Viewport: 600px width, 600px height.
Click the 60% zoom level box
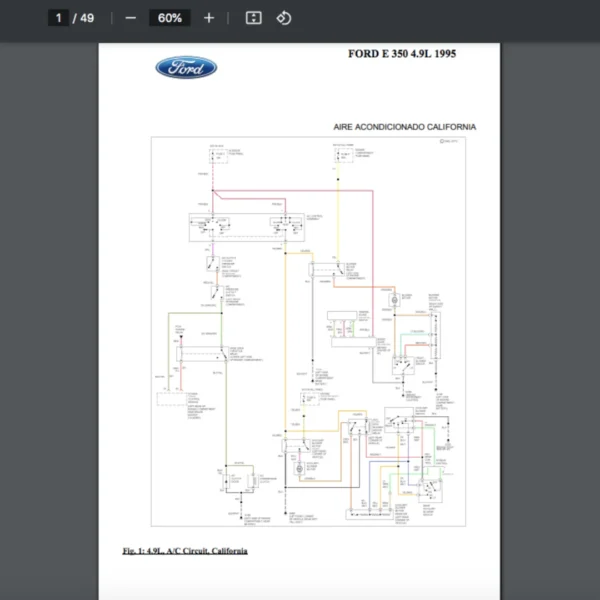(x=169, y=18)
